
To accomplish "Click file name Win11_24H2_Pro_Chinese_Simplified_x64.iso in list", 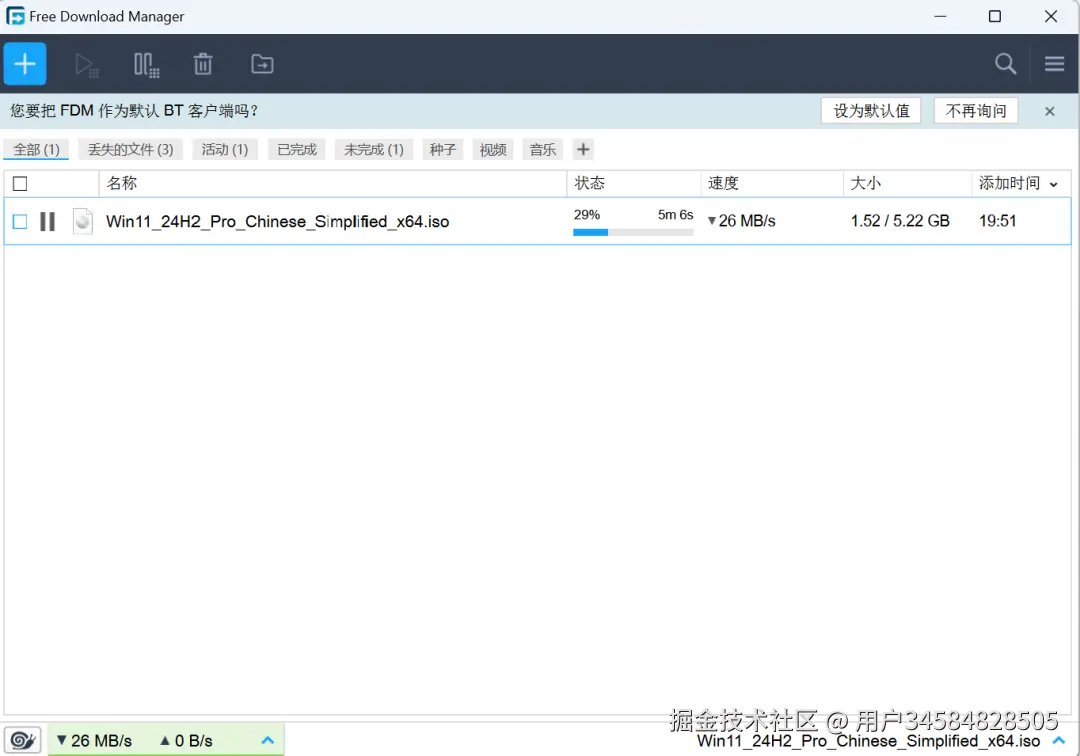I will (x=278, y=221).
